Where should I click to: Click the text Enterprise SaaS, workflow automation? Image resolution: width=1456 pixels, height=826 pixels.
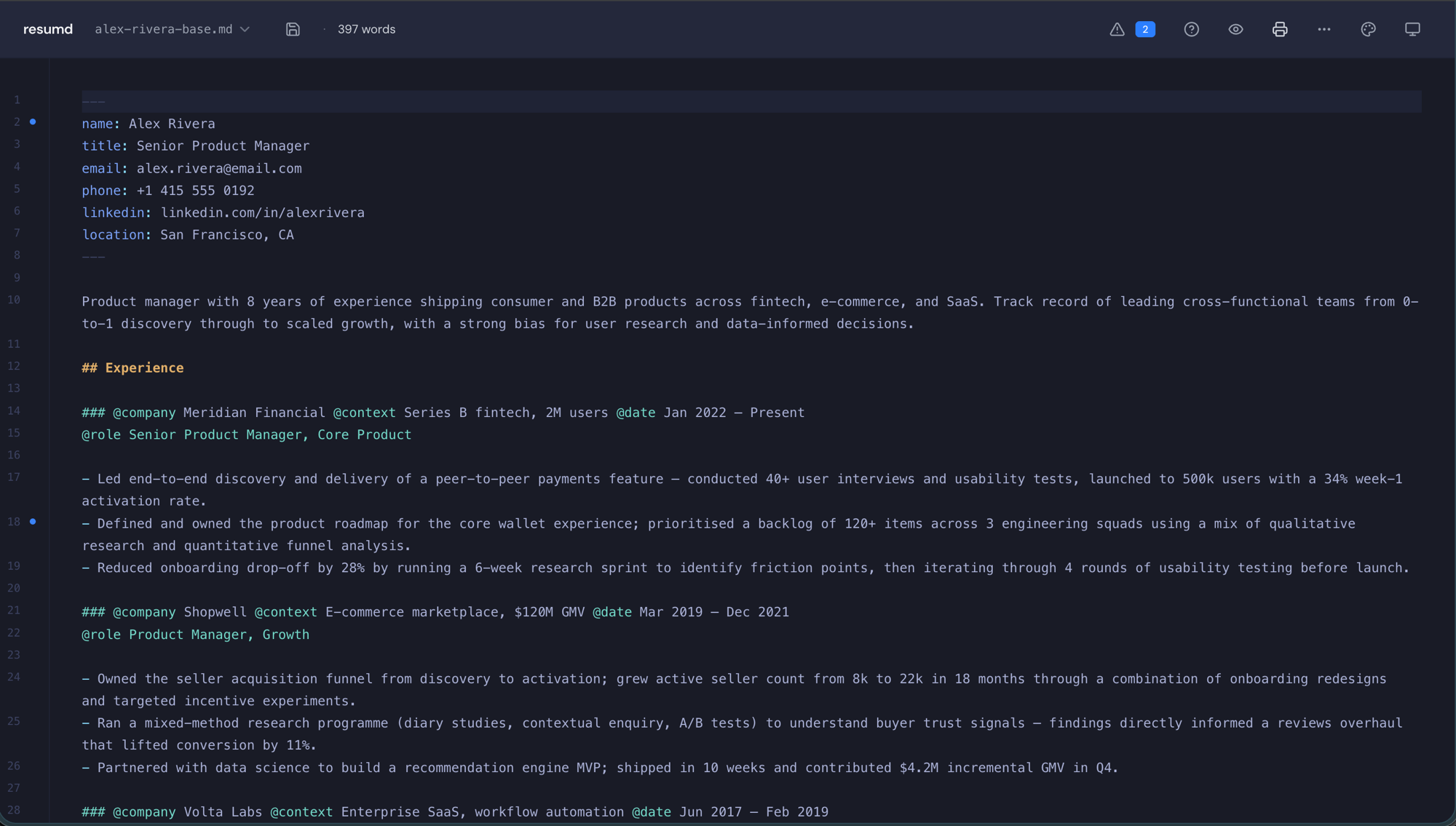pyautogui.click(x=483, y=812)
